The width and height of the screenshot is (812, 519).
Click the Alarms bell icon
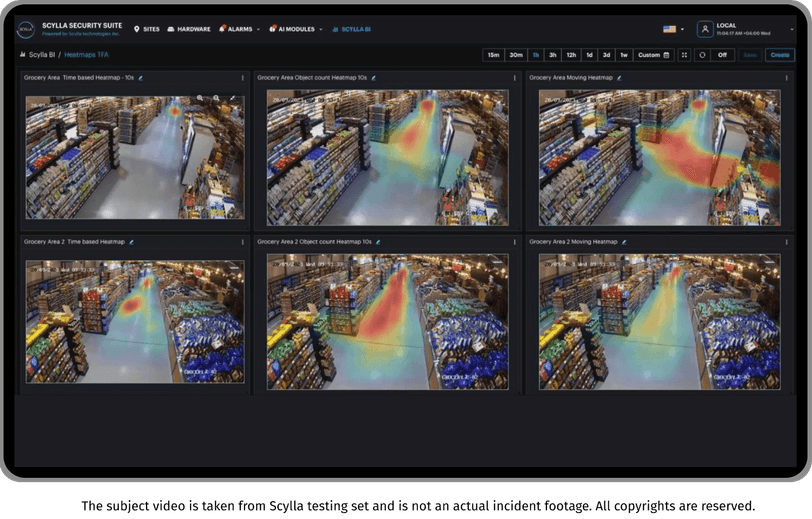click(x=222, y=29)
